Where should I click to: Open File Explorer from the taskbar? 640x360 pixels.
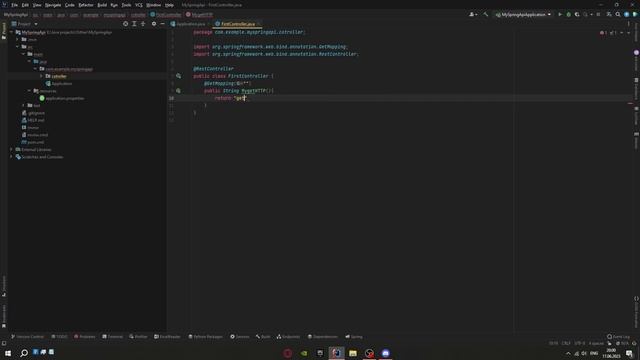click(353, 353)
